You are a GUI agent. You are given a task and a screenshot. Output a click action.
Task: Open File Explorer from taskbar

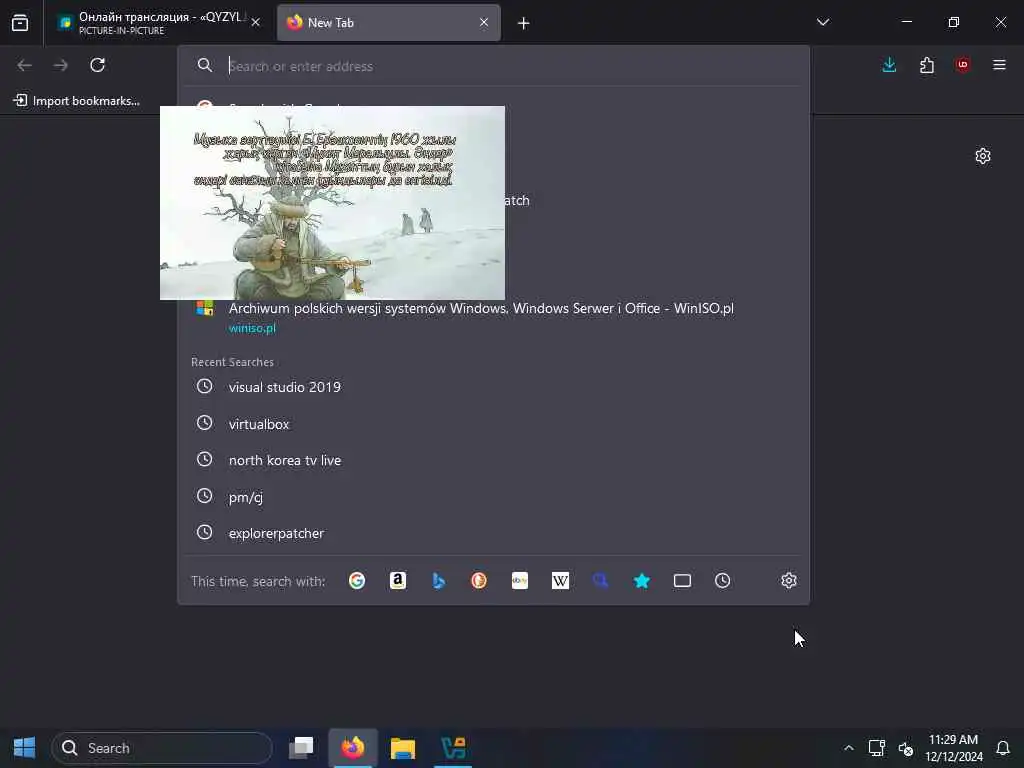403,748
